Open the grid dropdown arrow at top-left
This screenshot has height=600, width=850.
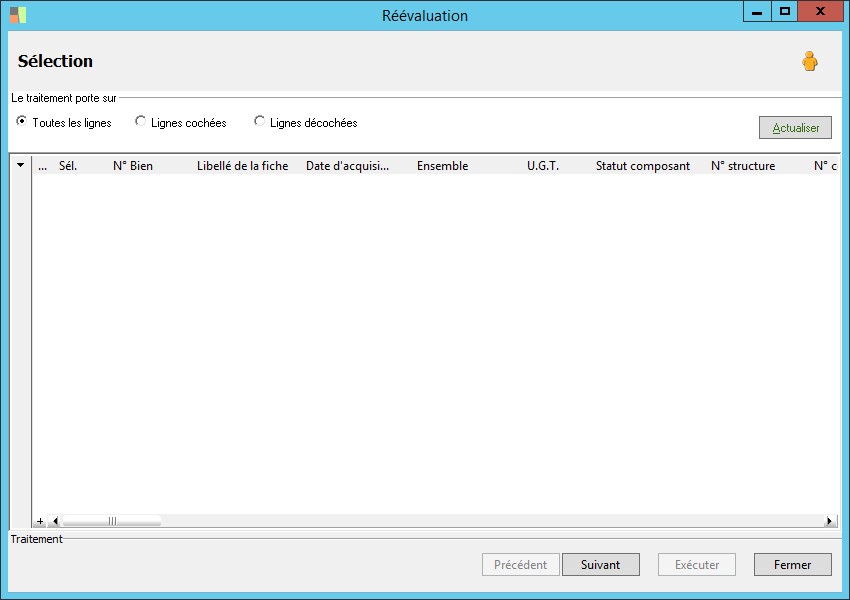tap(21, 165)
